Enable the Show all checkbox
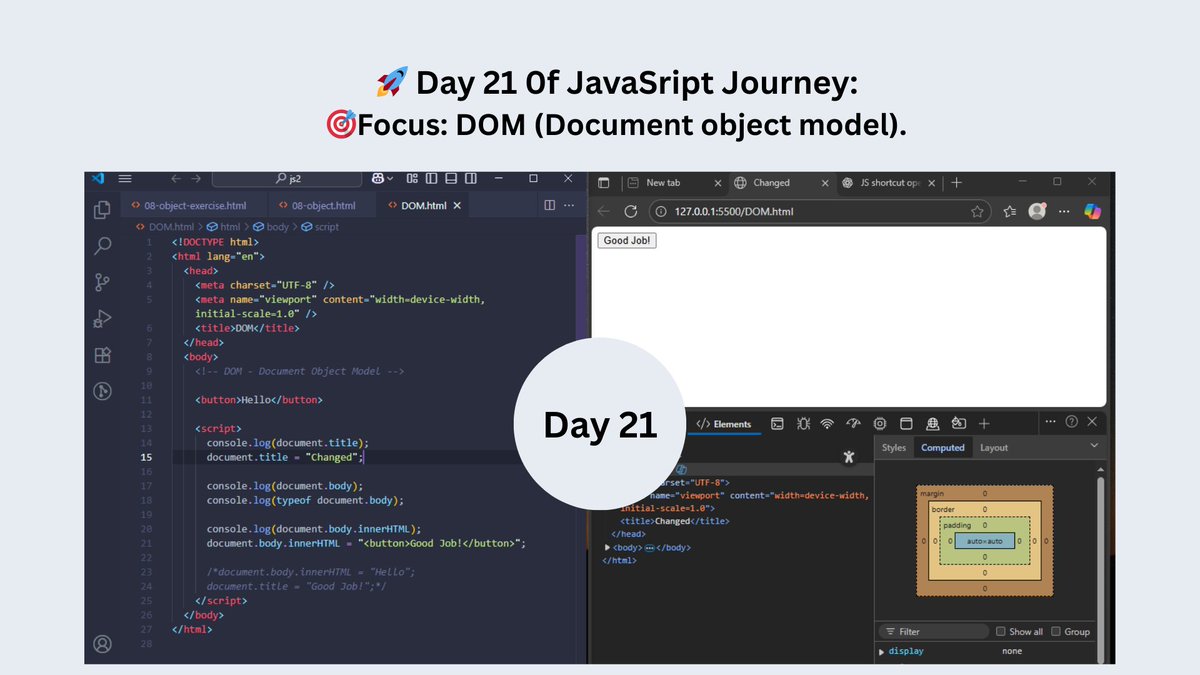The height and width of the screenshot is (675, 1200). coord(1001,632)
